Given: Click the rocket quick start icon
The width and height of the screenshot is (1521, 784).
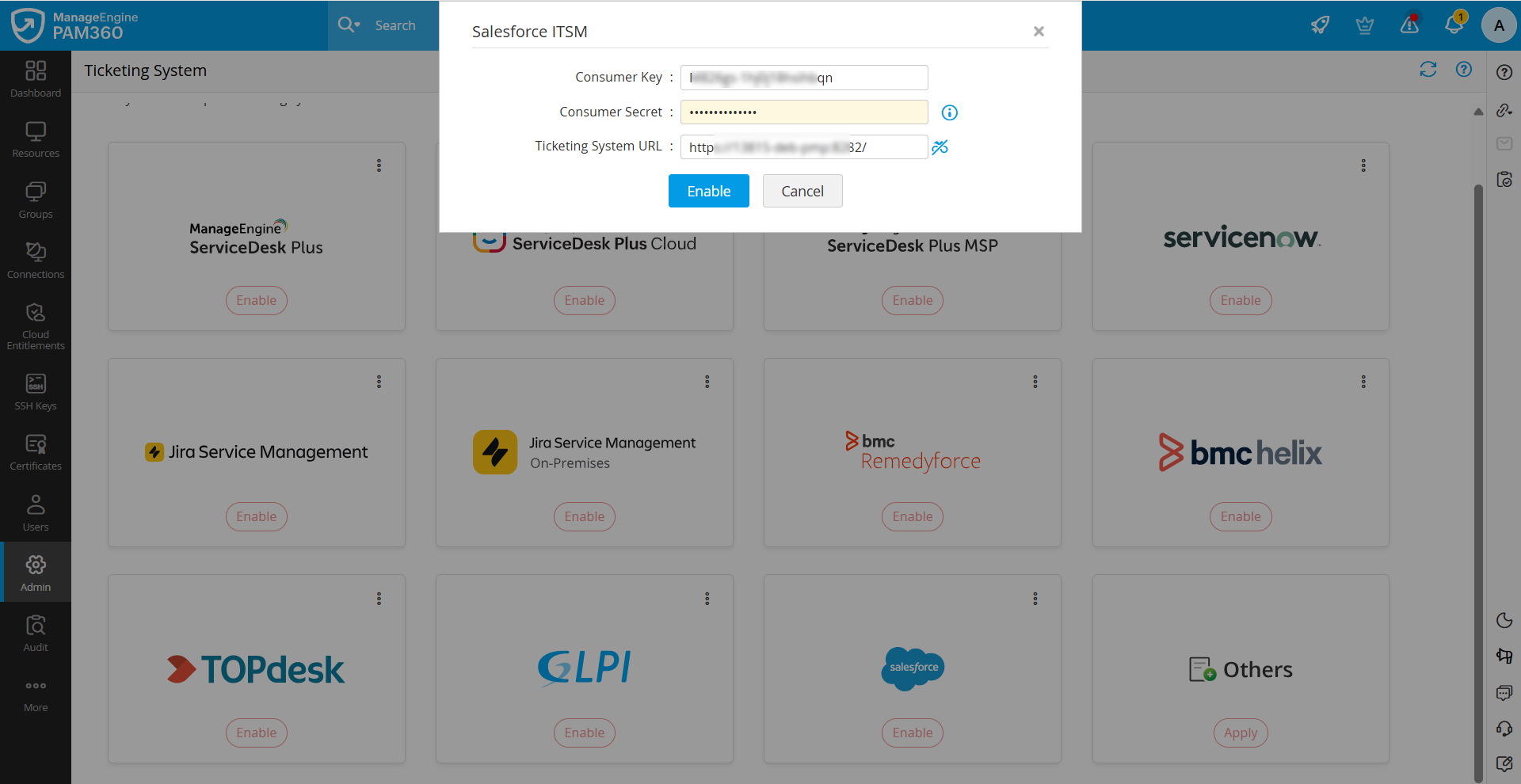Looking at the screenshot, I should pos(1320,25).
